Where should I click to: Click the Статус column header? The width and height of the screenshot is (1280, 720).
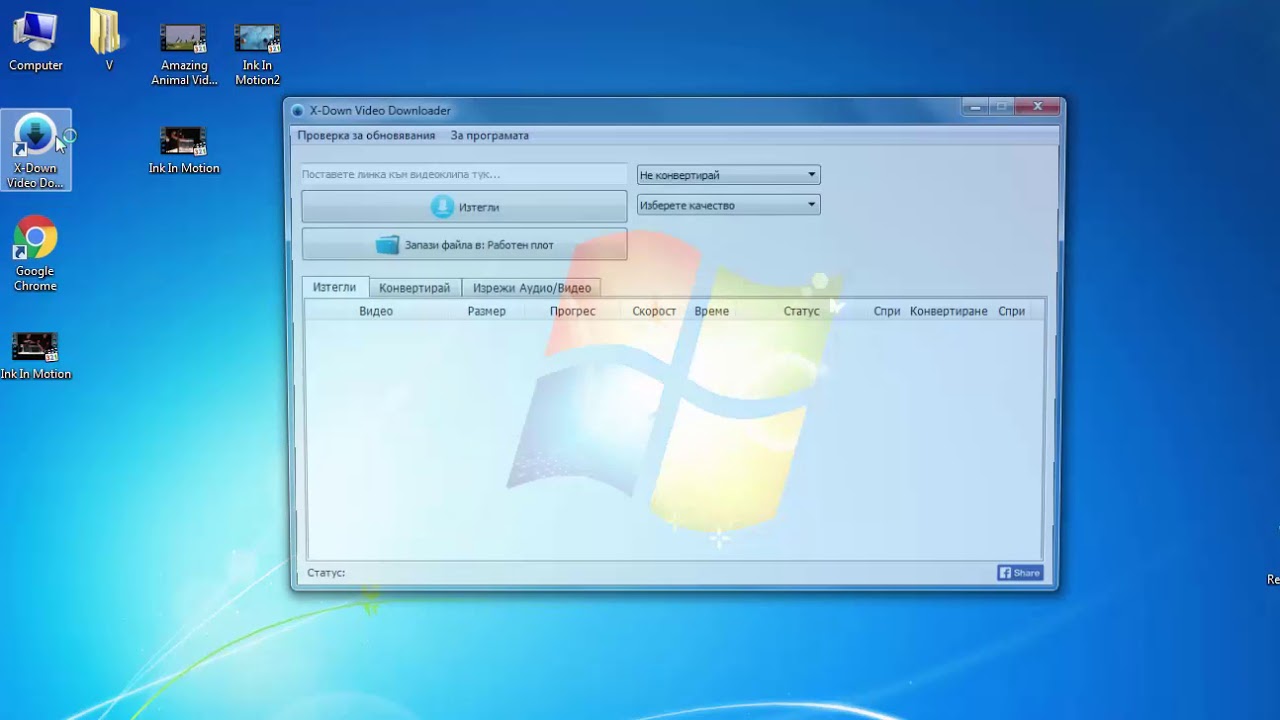coord(801,311)
